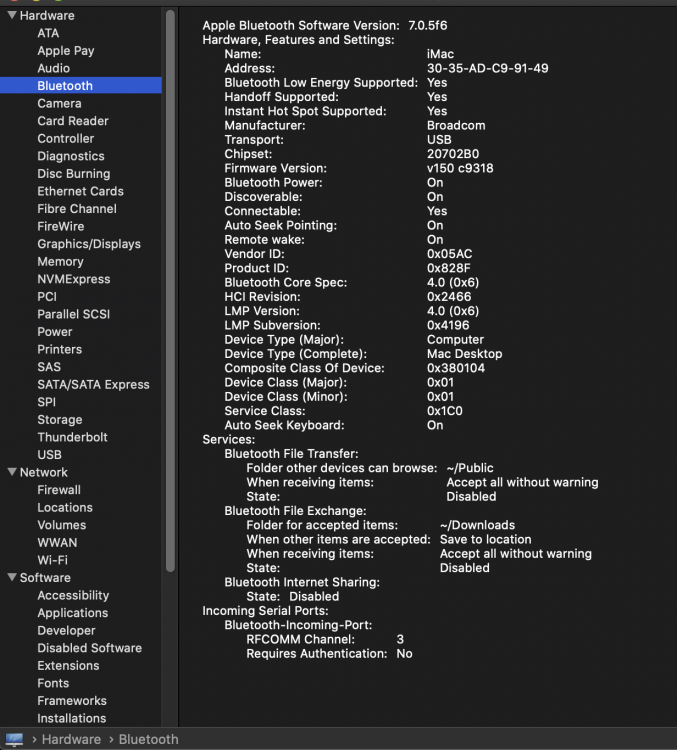Screen dimensions: 677x750
Task: Select Firewall under Network
Action: tap(59, 490)
